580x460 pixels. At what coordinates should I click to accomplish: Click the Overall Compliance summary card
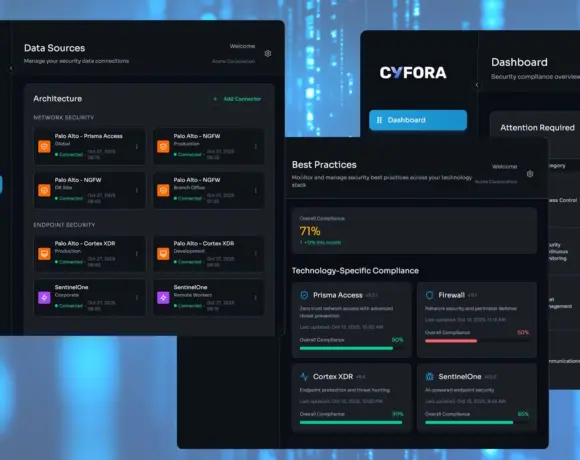[x=414, y=231]
